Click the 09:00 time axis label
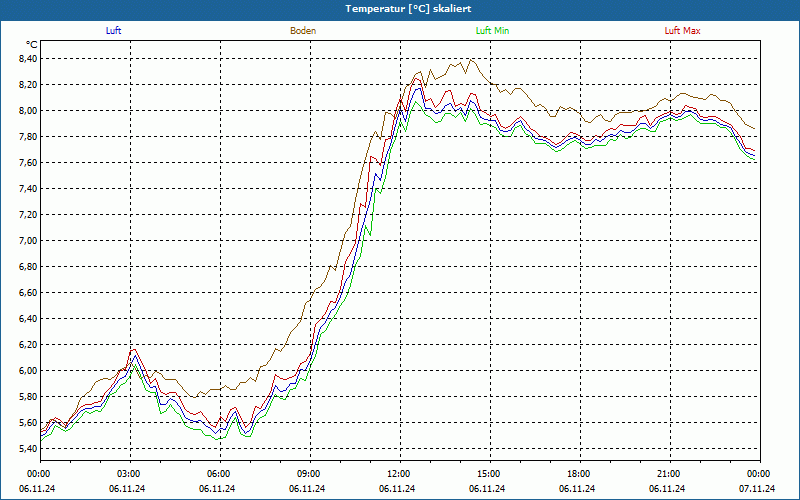Viewport: 800px width, 500px height. pos(309,474)
